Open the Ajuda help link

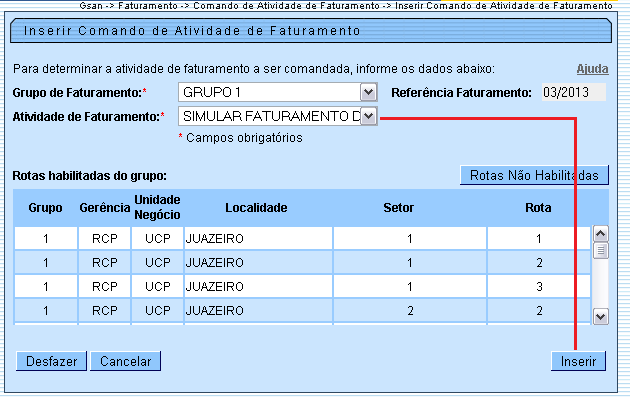pyautogui.click(x=592, y=69)
